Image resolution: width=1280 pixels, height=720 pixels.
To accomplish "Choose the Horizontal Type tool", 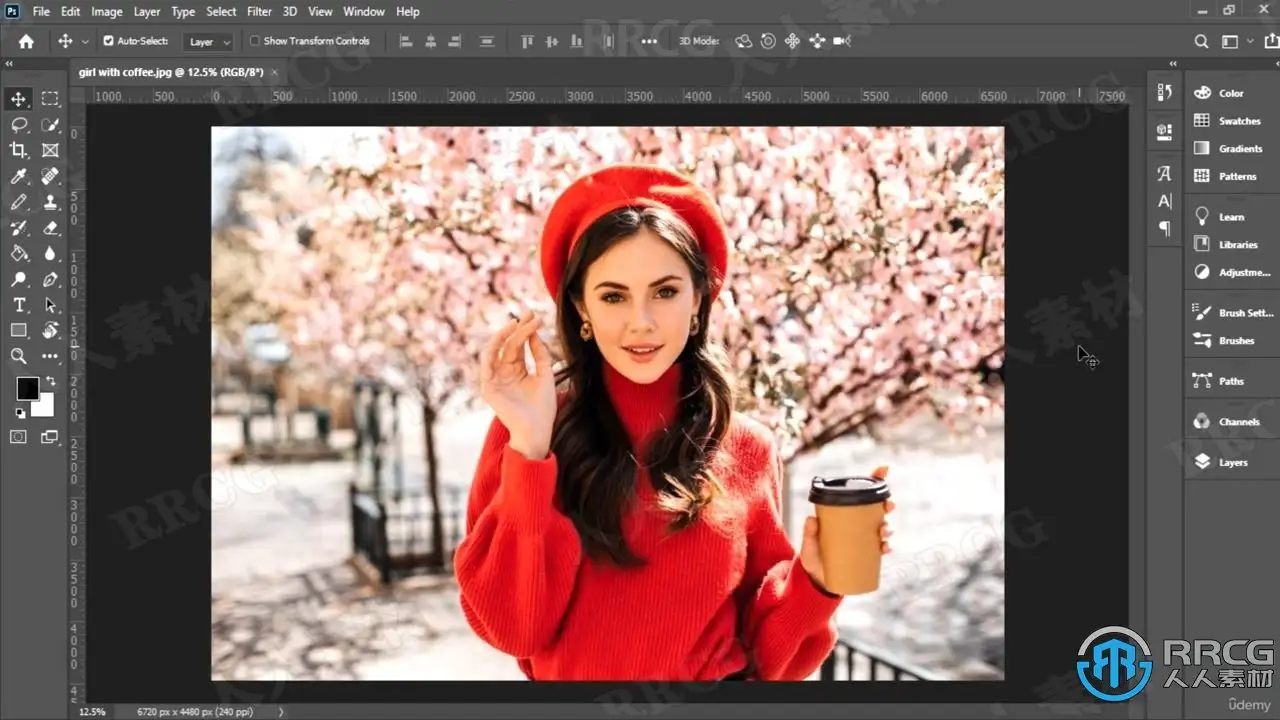I will click(x=18, y=305).
